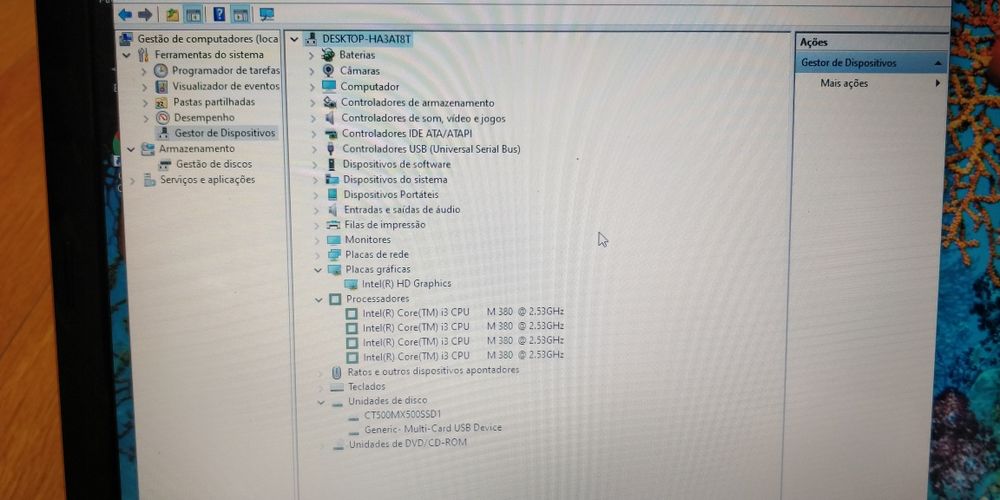The height and width of the screenshot is (500, 1000).
Task: Click the Forward arrow toolbar icon
Action: 145,14
